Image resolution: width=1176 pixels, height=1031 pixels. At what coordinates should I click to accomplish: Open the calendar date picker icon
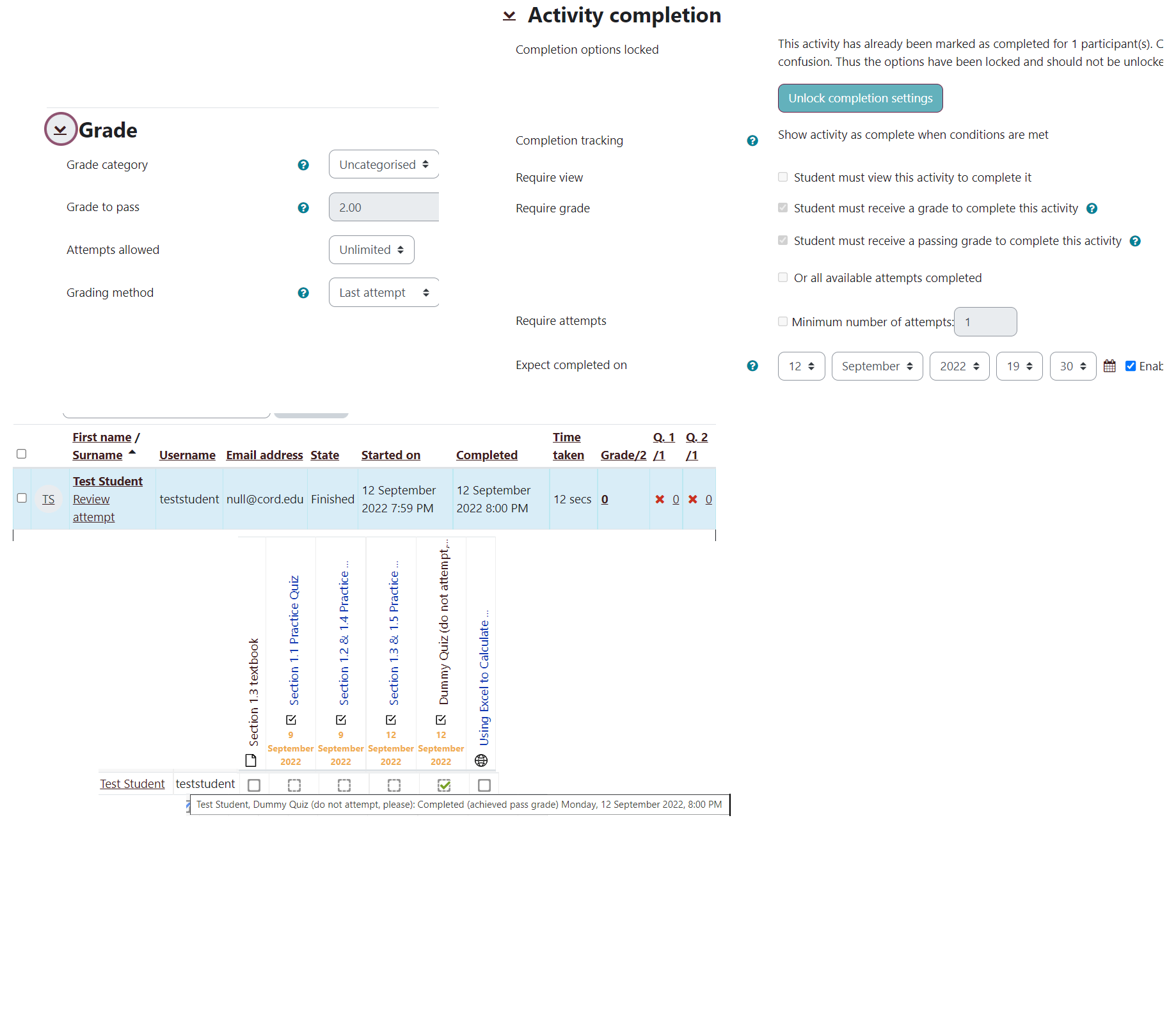[1109, 366]
